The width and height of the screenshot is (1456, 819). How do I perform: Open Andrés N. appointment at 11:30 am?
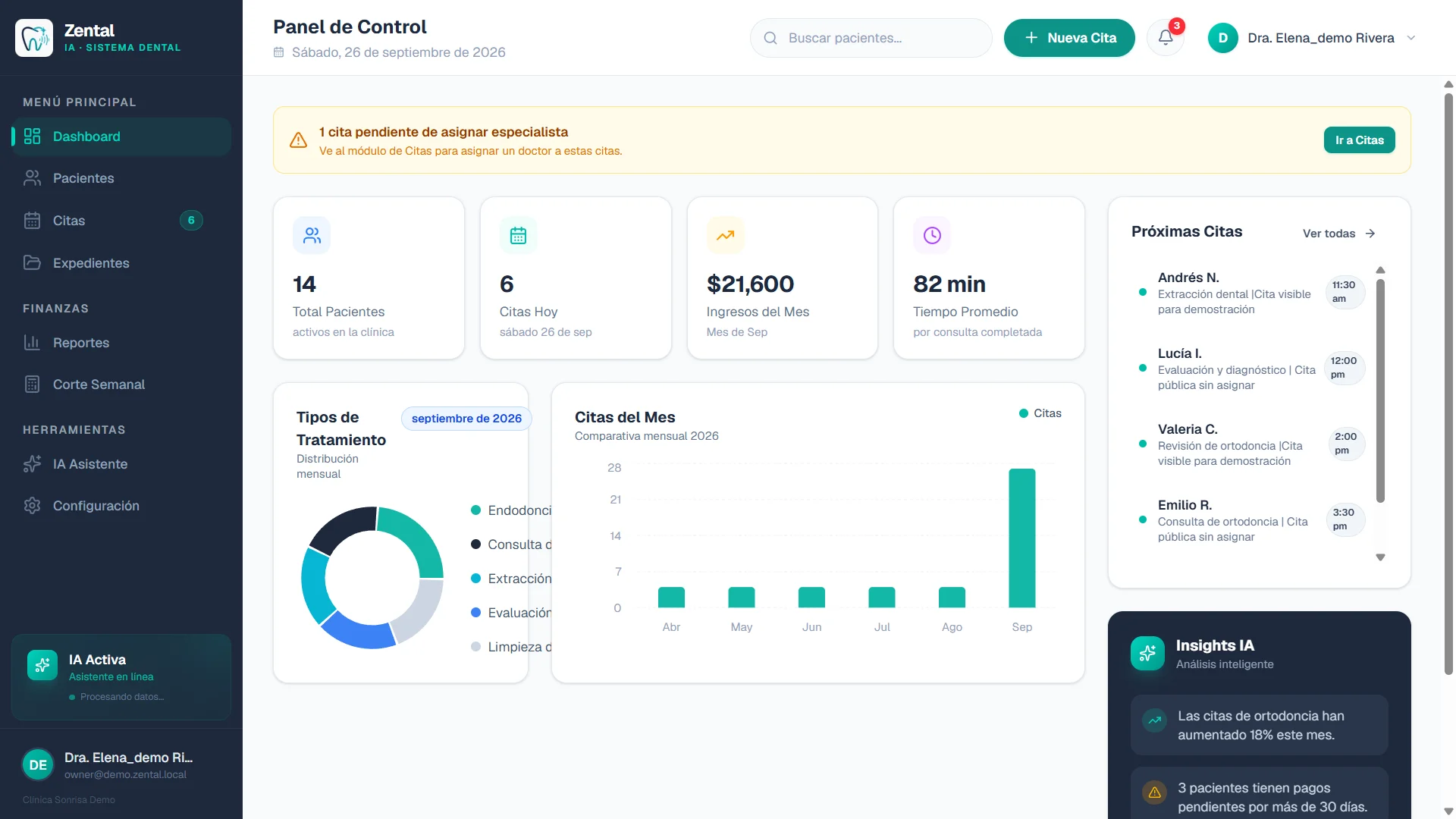1250,293
